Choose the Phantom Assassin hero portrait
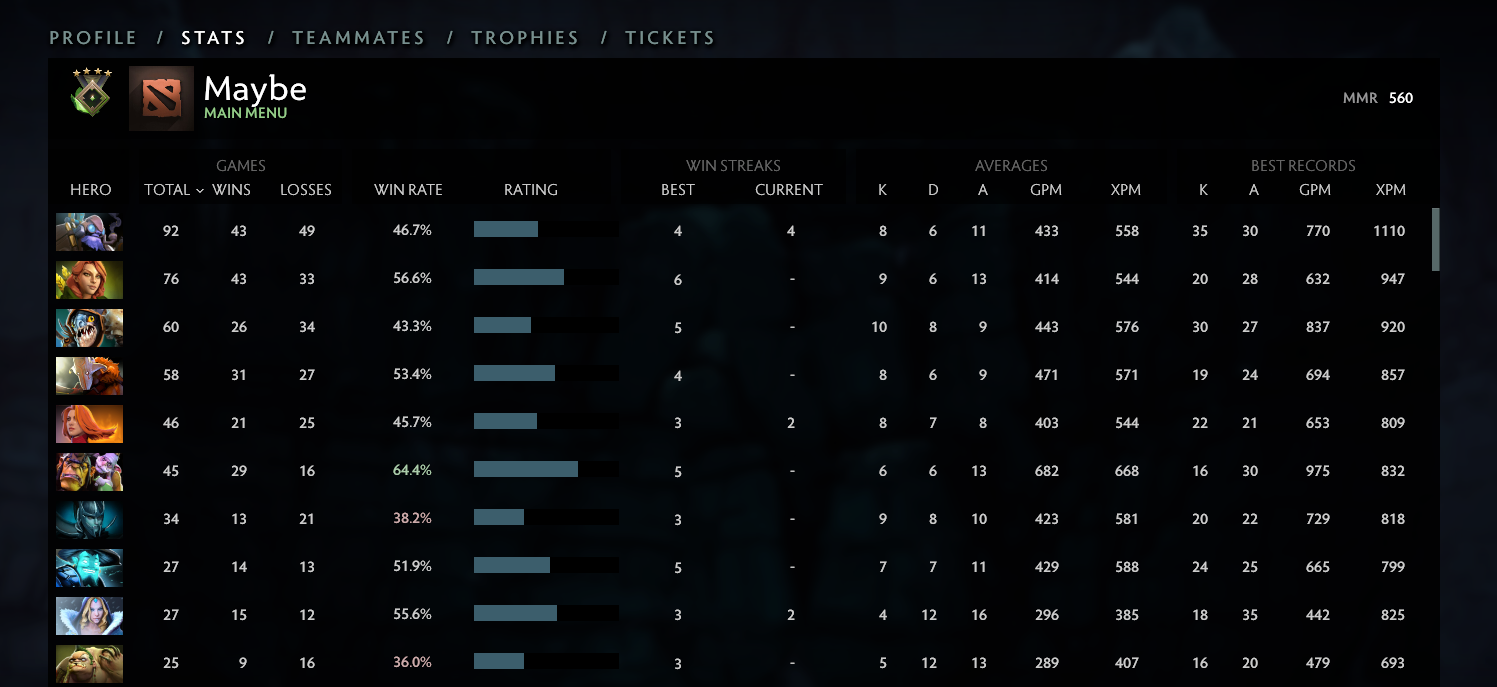The width and height of the screenshot is (1497, 687). click(89, 519)
